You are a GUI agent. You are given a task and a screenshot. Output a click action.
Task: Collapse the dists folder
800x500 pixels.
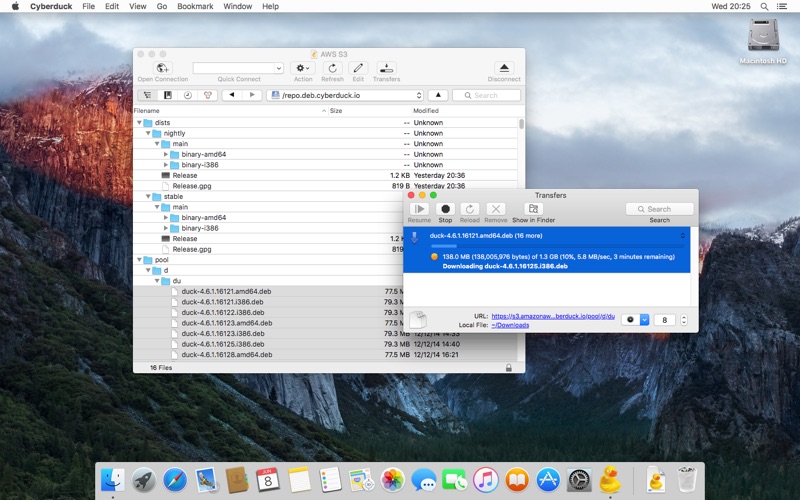click(139, 123)
